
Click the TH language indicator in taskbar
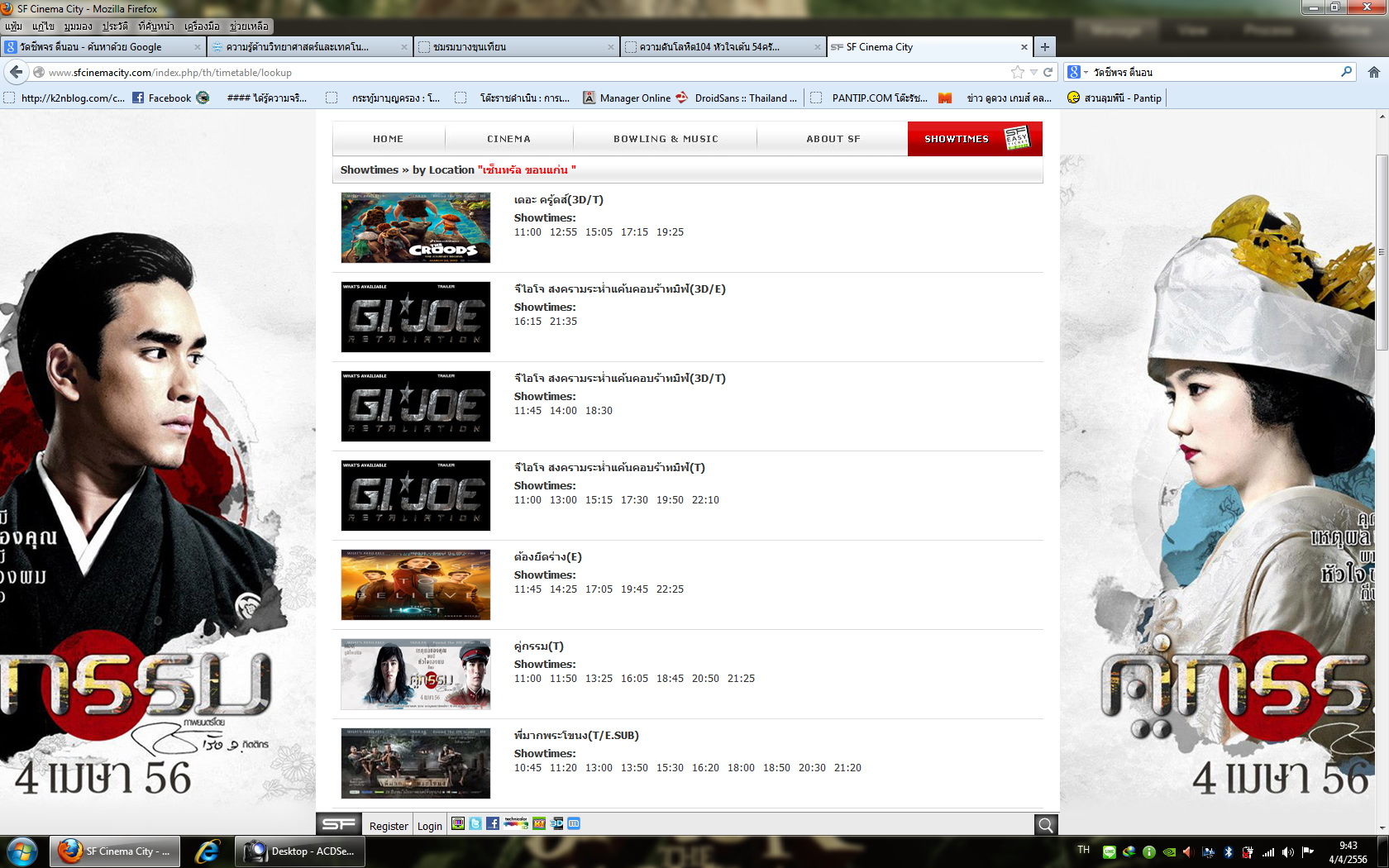pyautogui.click(x=1084, y=850)
